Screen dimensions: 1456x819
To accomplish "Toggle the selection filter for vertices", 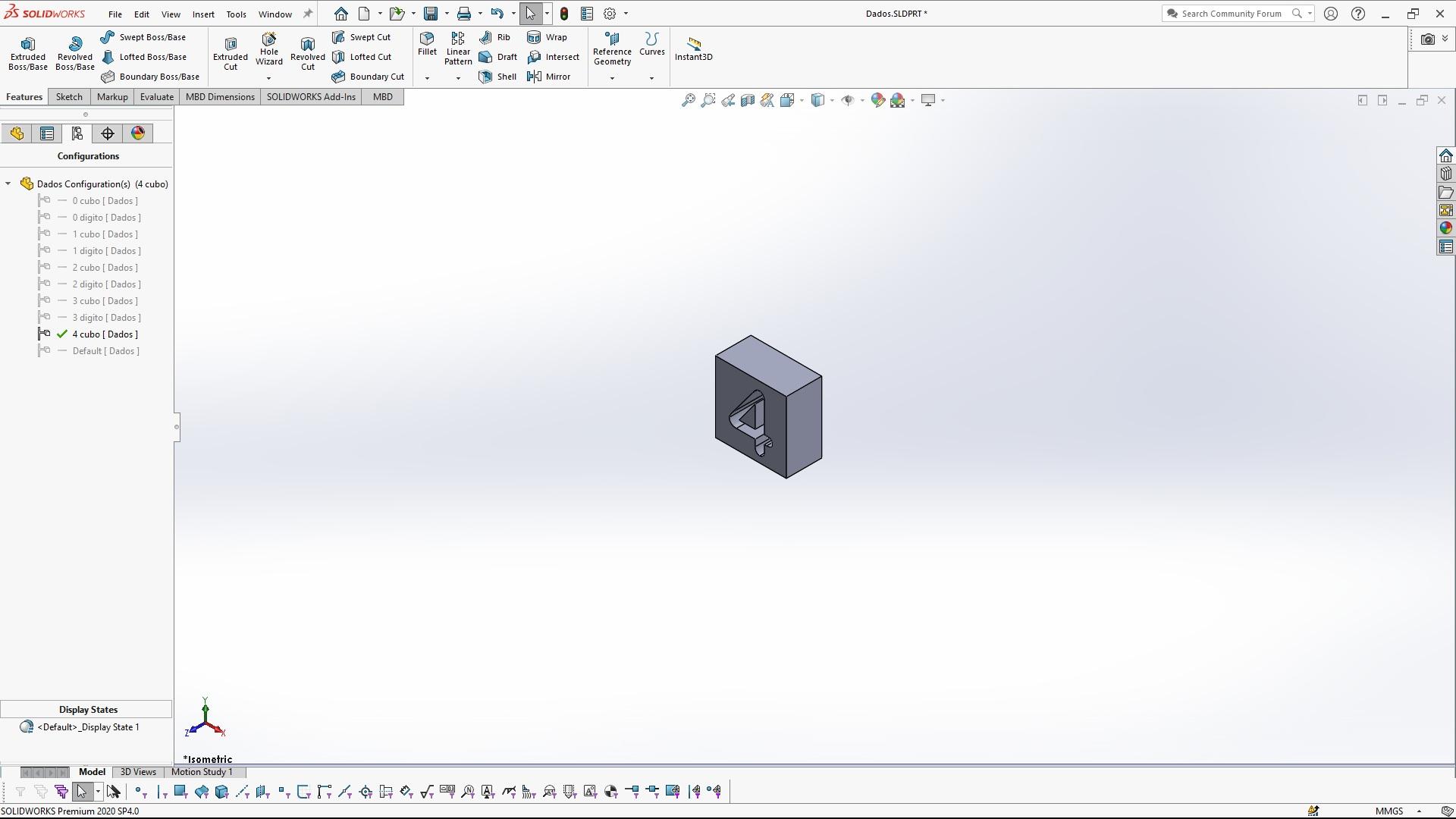I will click(140, 792).
